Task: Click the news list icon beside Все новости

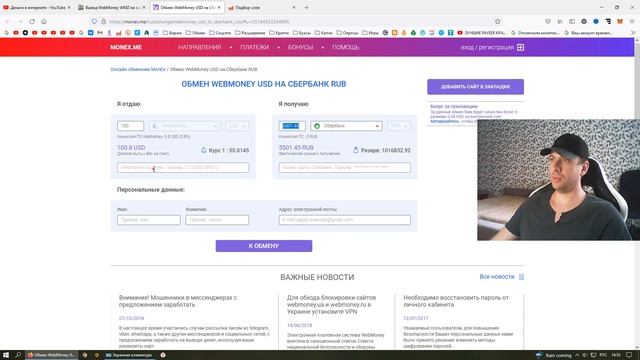Action: [521, 277]
